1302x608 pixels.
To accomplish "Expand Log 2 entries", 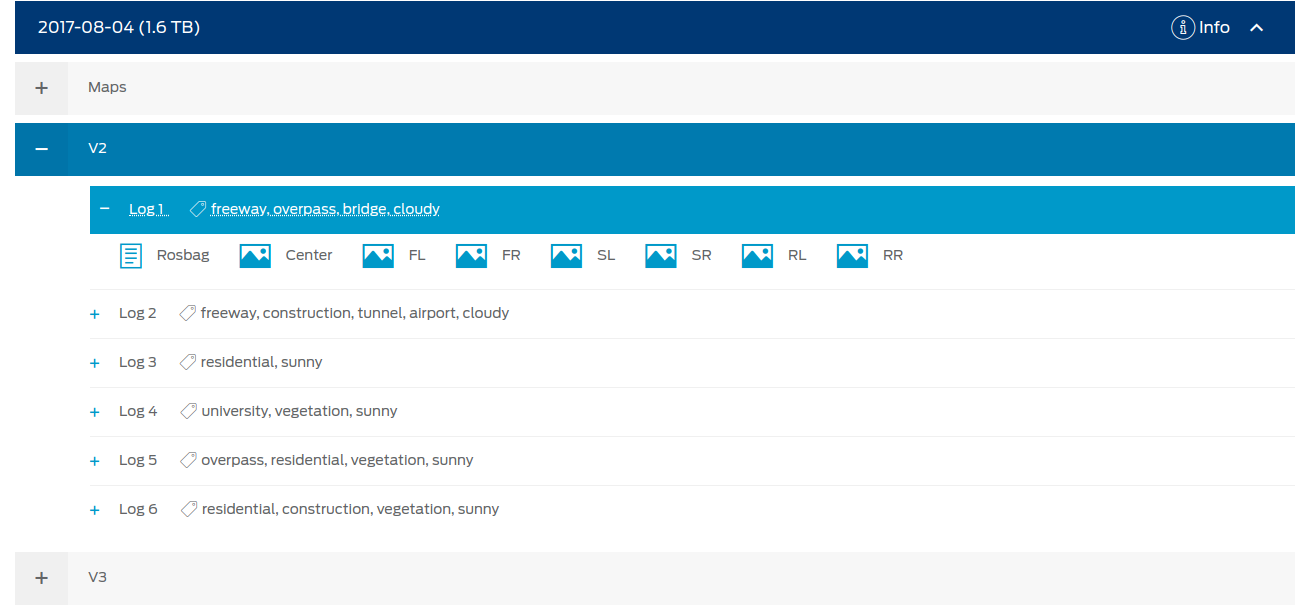I will click(x=94, y=312).
